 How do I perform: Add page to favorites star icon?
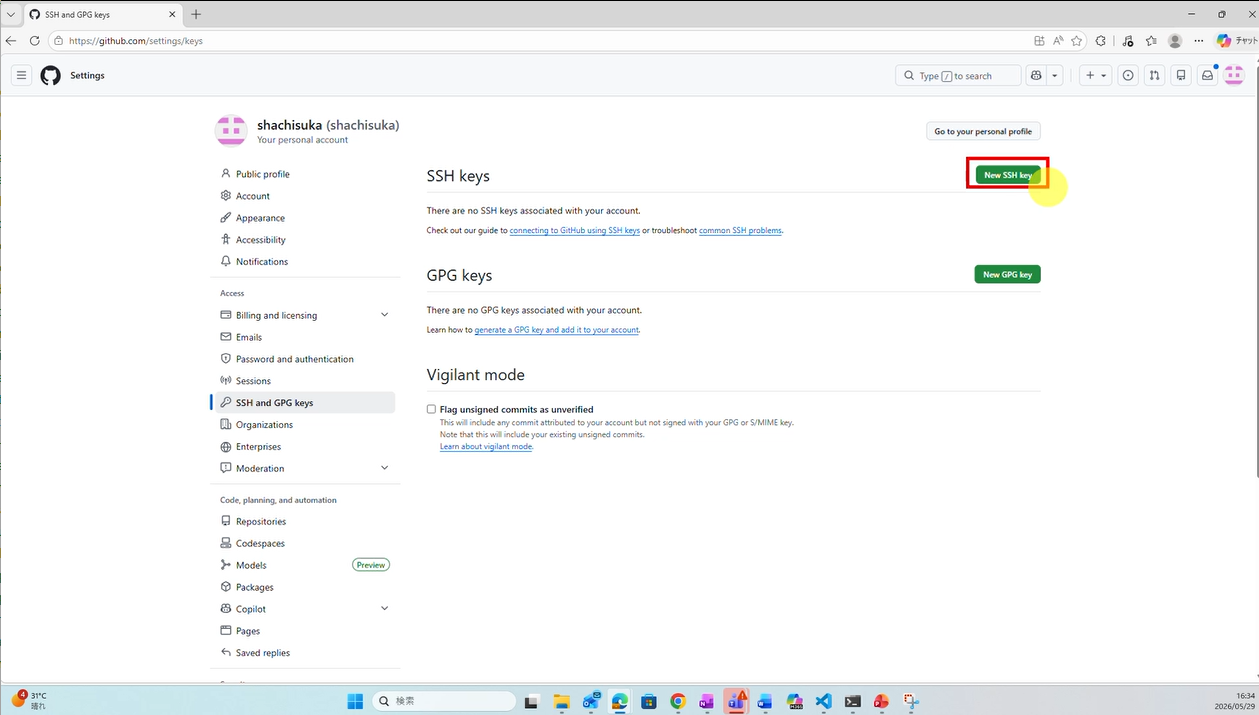(x=1076, y=41)
